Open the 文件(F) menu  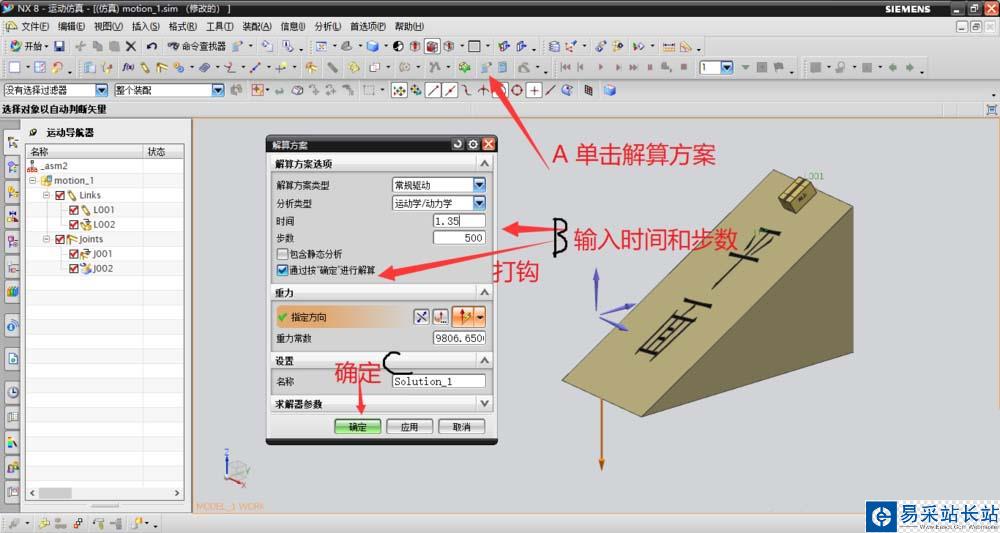[35, 26]
